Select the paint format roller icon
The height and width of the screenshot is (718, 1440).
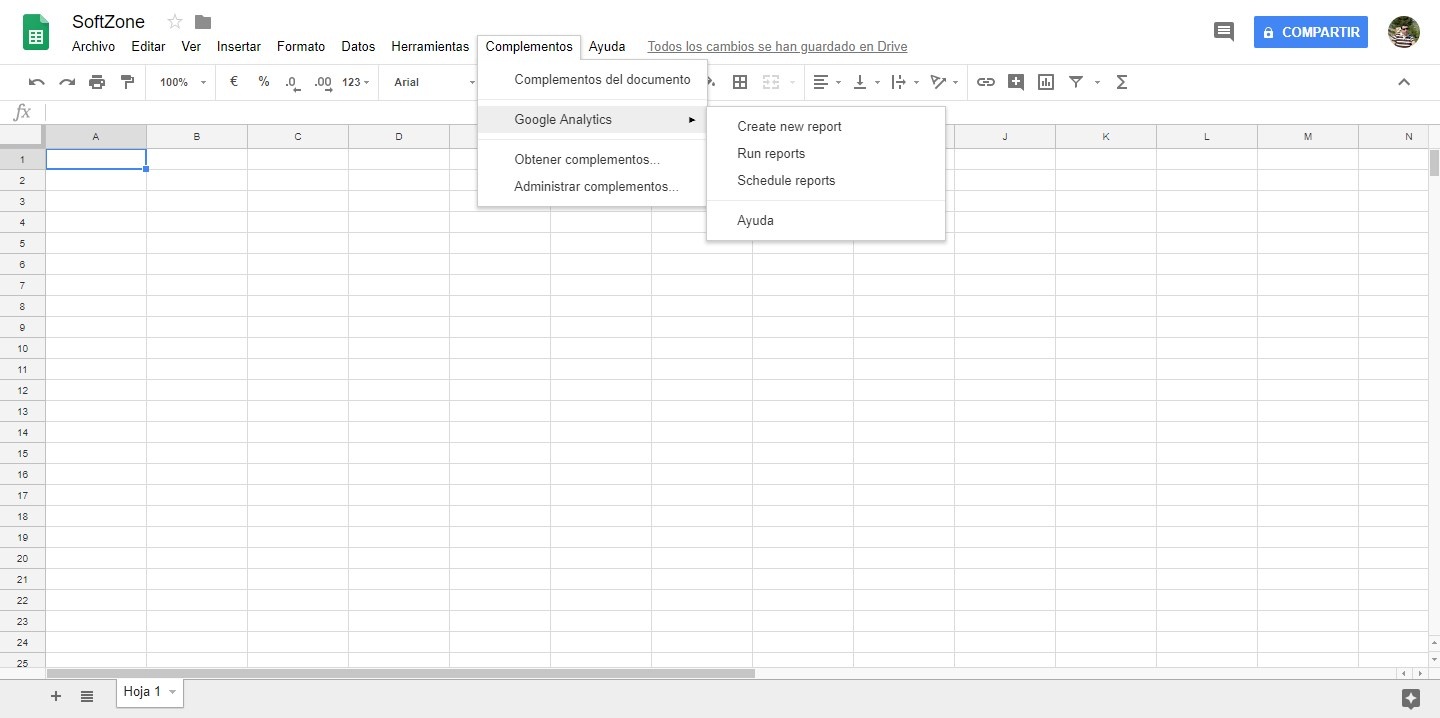pyautogui.click(x=127, y=82)
